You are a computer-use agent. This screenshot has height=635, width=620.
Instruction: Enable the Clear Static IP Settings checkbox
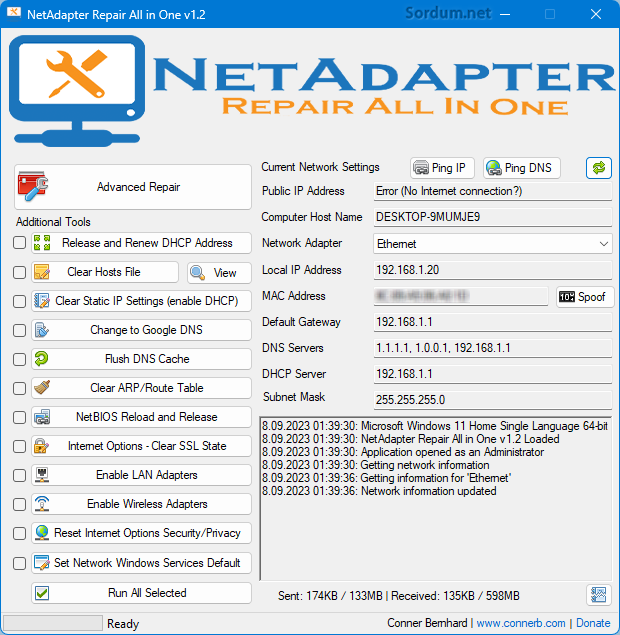19,301
